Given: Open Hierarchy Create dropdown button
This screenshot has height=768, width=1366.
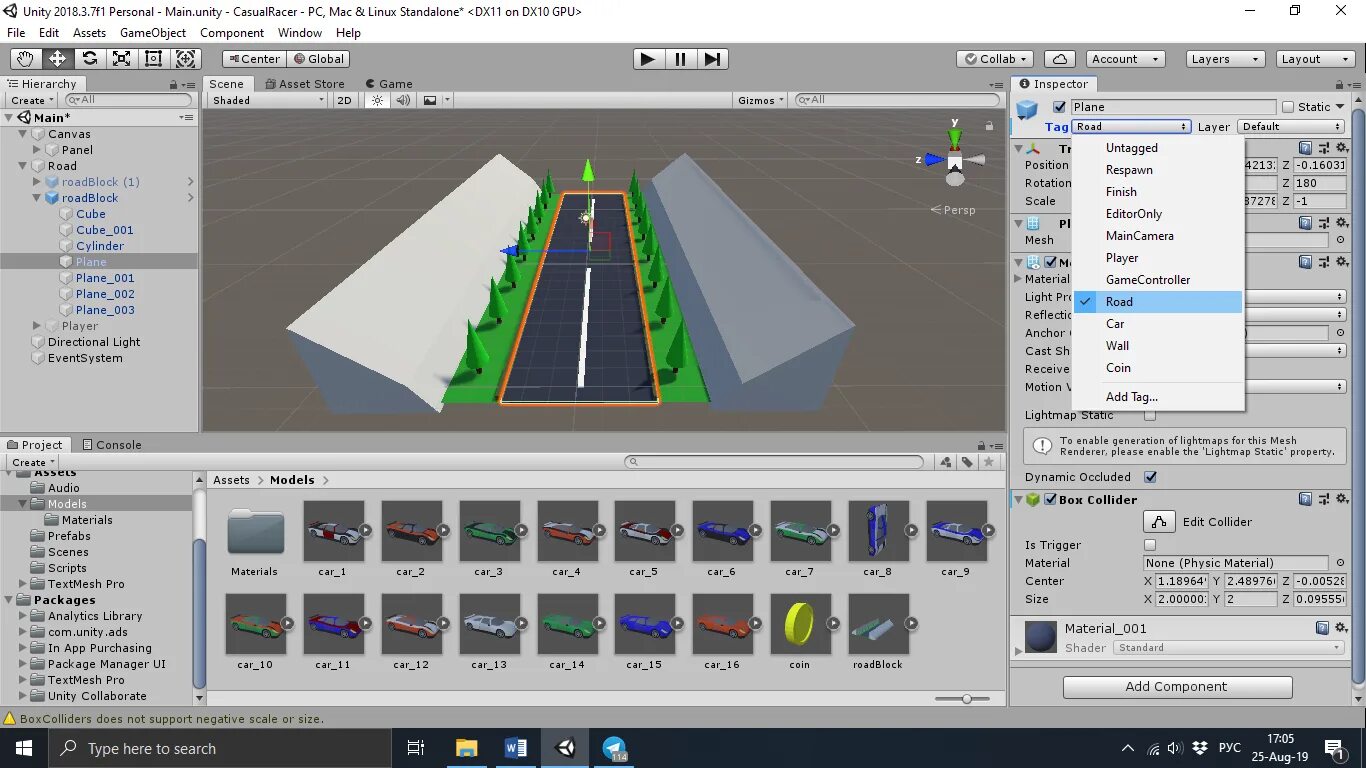Looking at the screenshot, I should point(32,100).
